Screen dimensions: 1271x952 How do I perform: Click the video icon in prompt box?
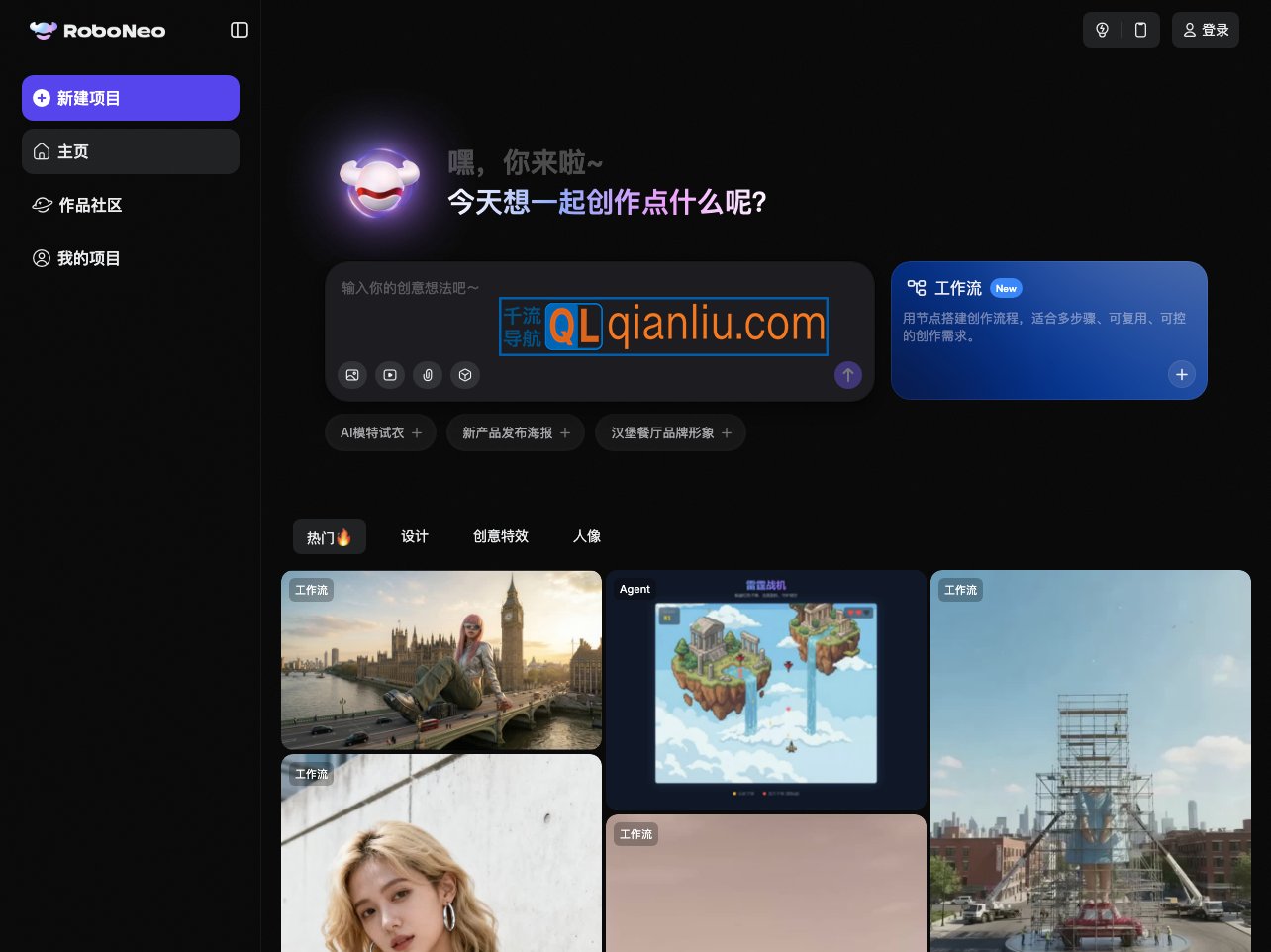[x=390, y=375]
